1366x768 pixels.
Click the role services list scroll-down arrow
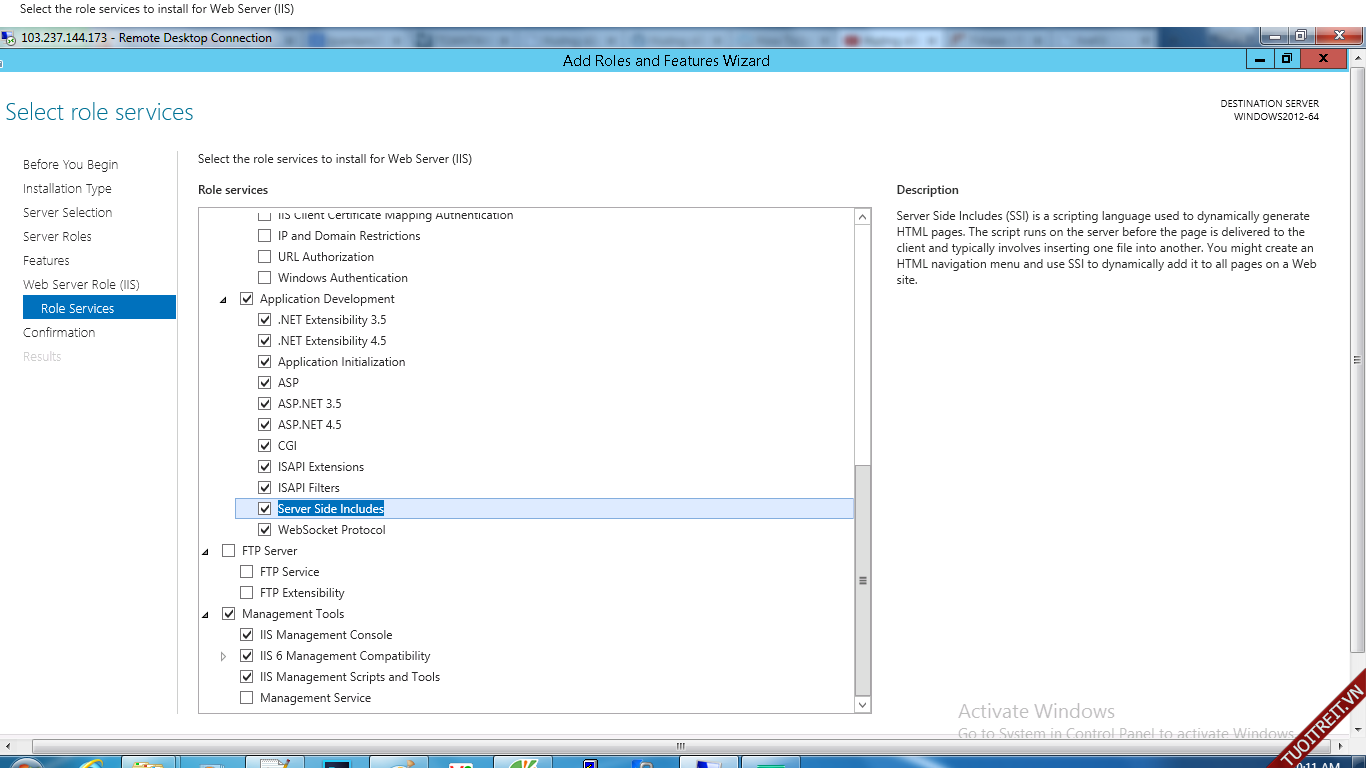coord(863,705)
